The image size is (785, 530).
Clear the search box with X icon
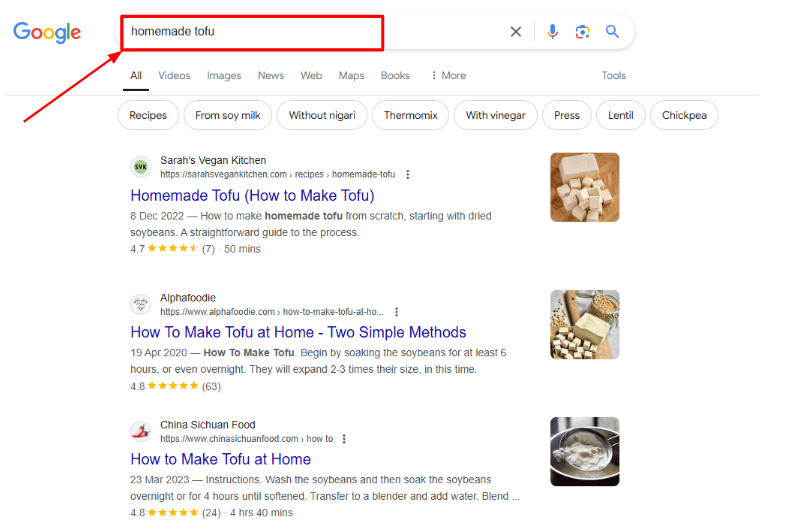[x=516, y=32]
